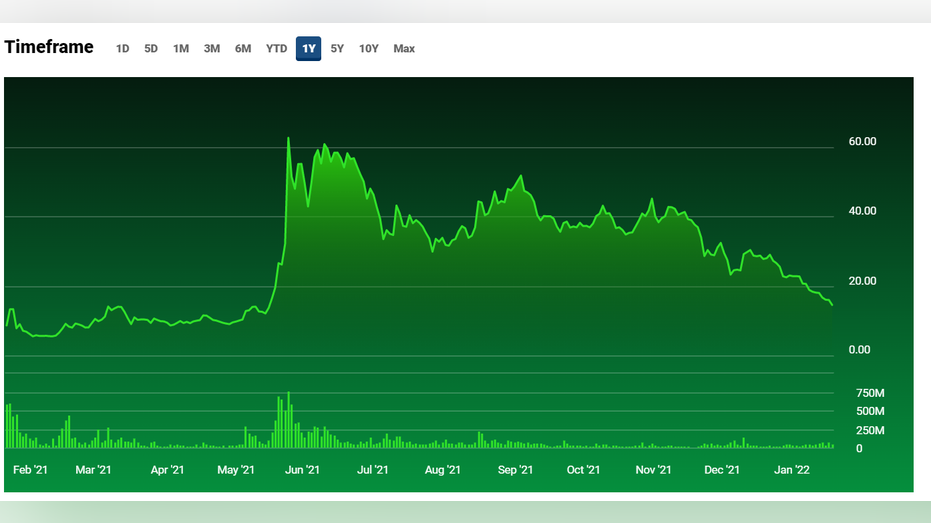Image resolution: width=931 pixels, height=523 pixels.
Task: Click the tallest volume bar near Jun '21
Action: pyautogui.click(x=289, y=420)
